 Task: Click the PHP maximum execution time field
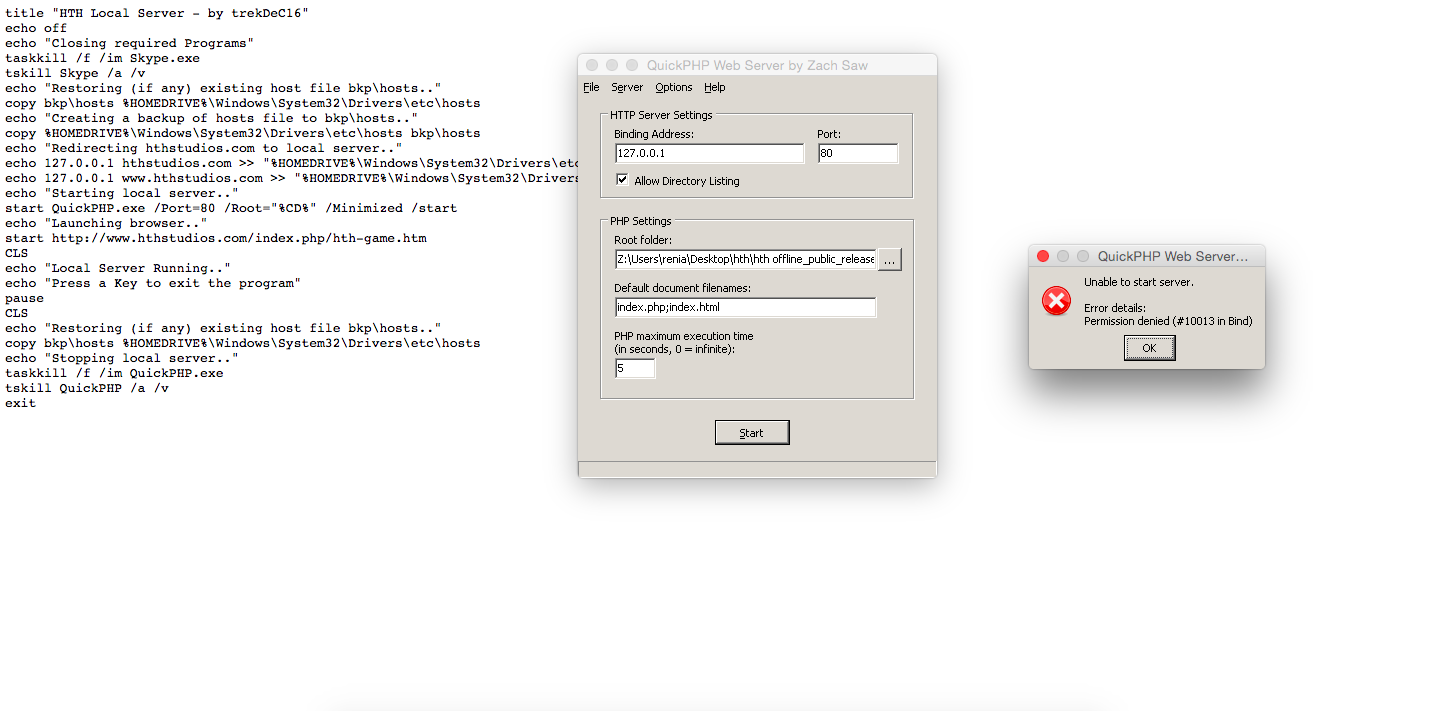coord(635,368)
